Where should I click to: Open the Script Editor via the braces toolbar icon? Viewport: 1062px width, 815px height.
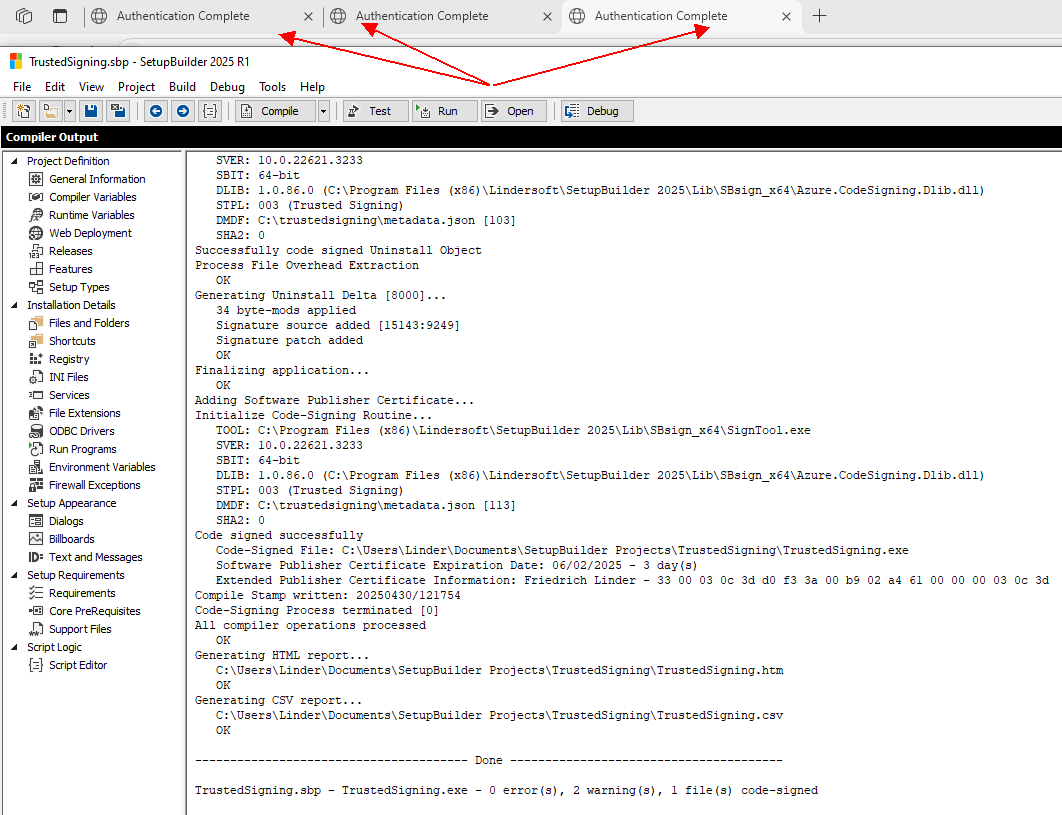[x=209, y=110]
